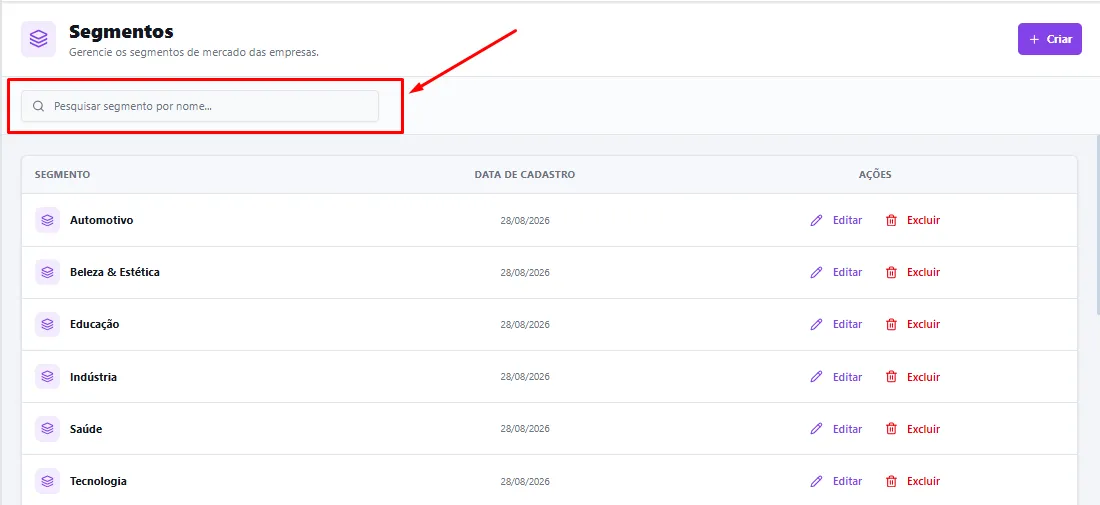Click Editar text for Educação

[x=847, y=324]
